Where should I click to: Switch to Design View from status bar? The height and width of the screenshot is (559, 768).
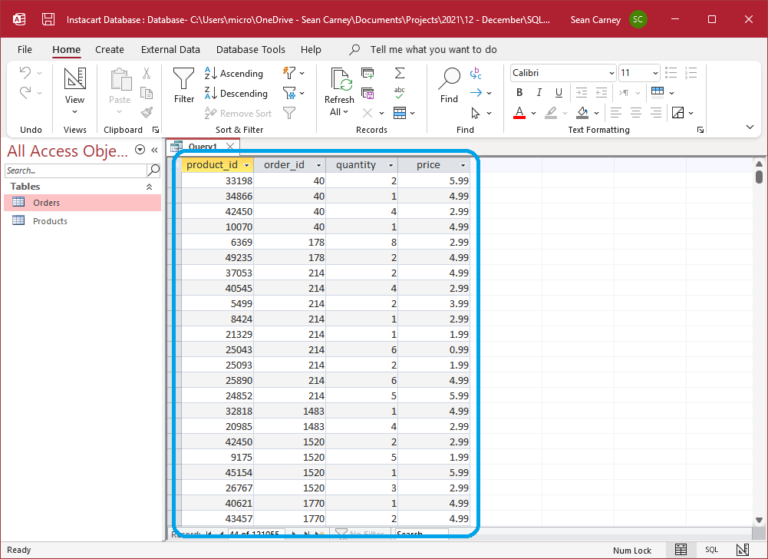(741, 550)
